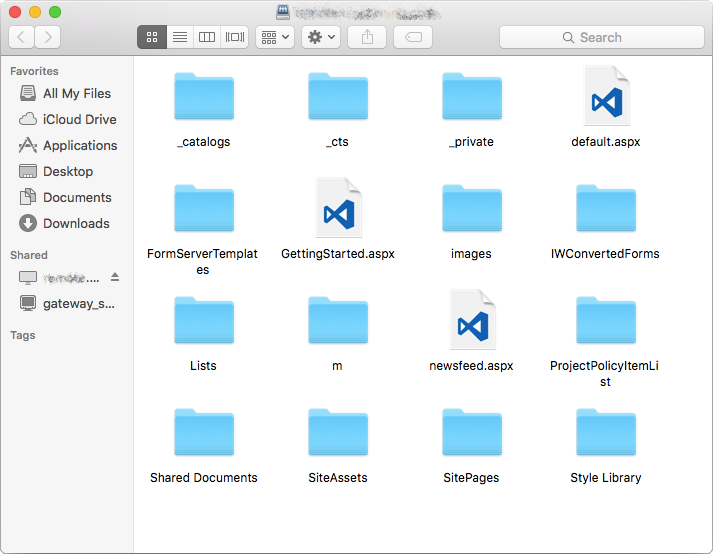Screen dimensions: 713x554
Task: Go forward with the forward arrow
Action: click(x=47, y=37)
